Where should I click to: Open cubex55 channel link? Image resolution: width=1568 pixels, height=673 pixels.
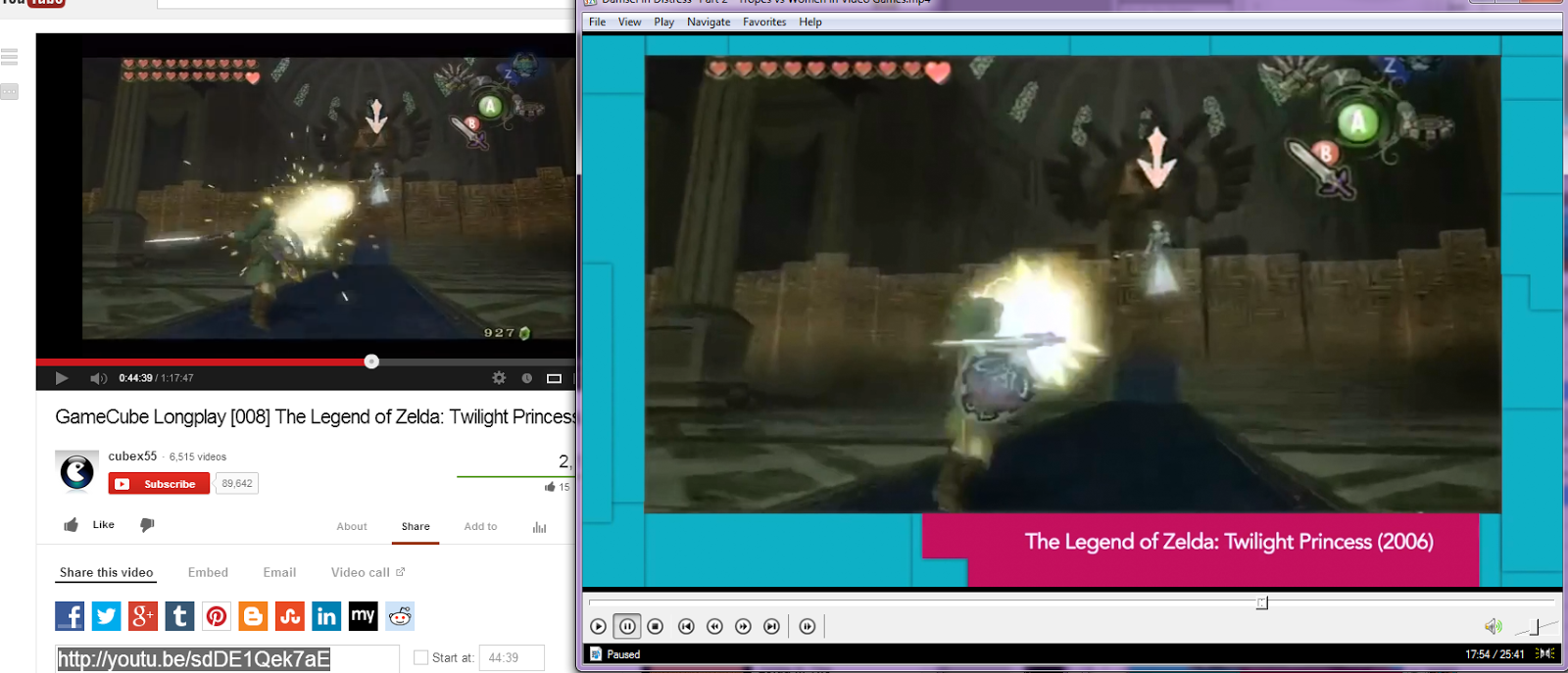point(132,457)
